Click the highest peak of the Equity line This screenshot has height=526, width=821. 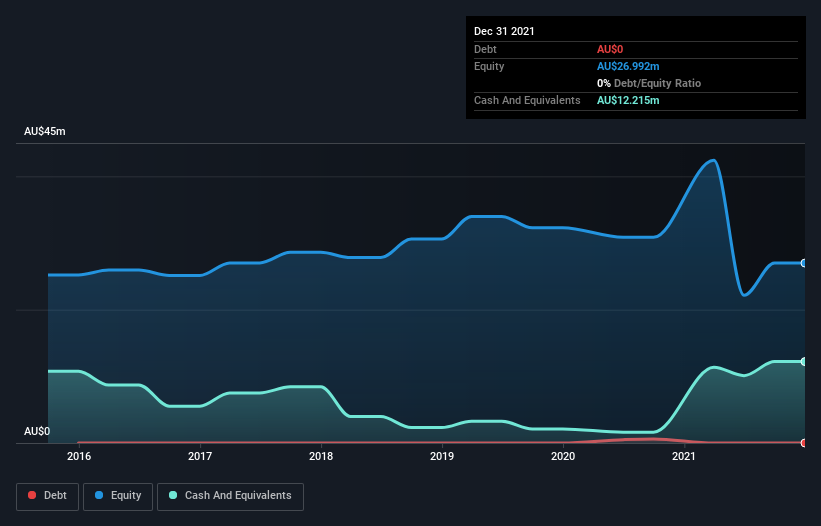pos(712,160)
